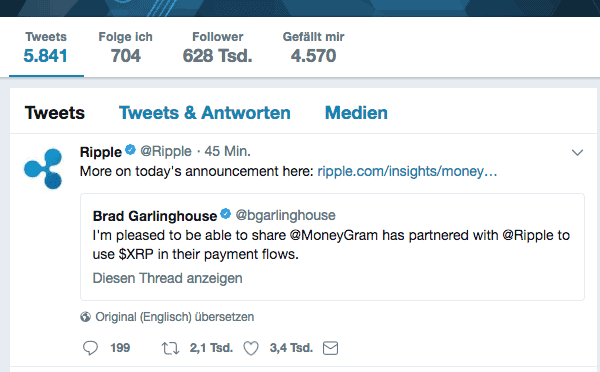This screenshot has height=372, width=600.
Task: Show the Follower 628 Tsd. list
Action: tap(217, 47)
